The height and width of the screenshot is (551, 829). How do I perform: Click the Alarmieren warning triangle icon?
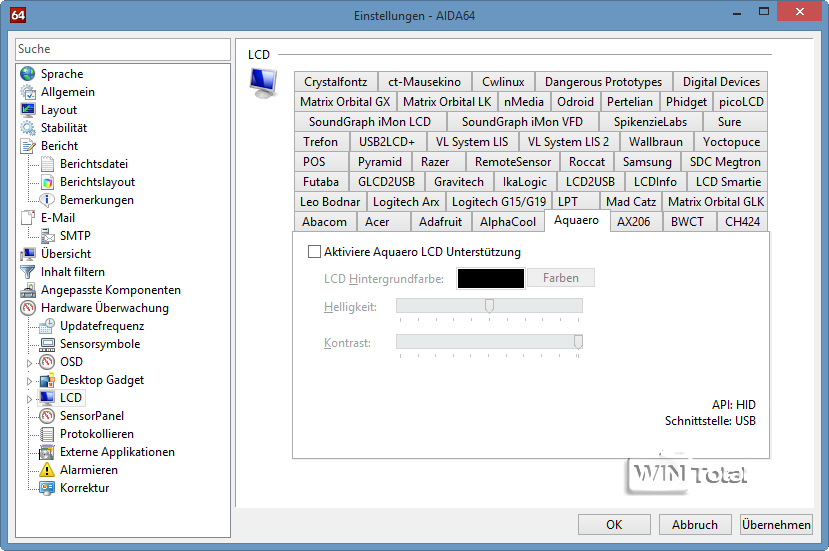coord(47,470)
